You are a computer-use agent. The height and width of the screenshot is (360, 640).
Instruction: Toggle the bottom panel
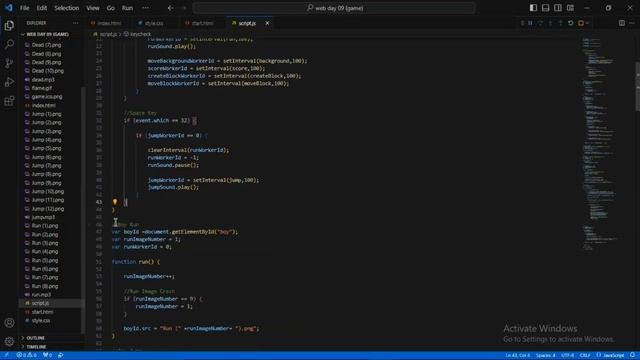coord(545,8)
